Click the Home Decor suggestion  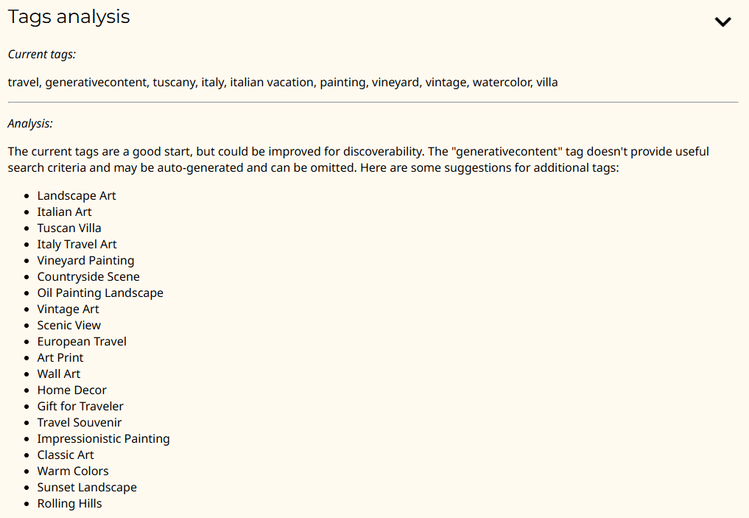[72, 390]
